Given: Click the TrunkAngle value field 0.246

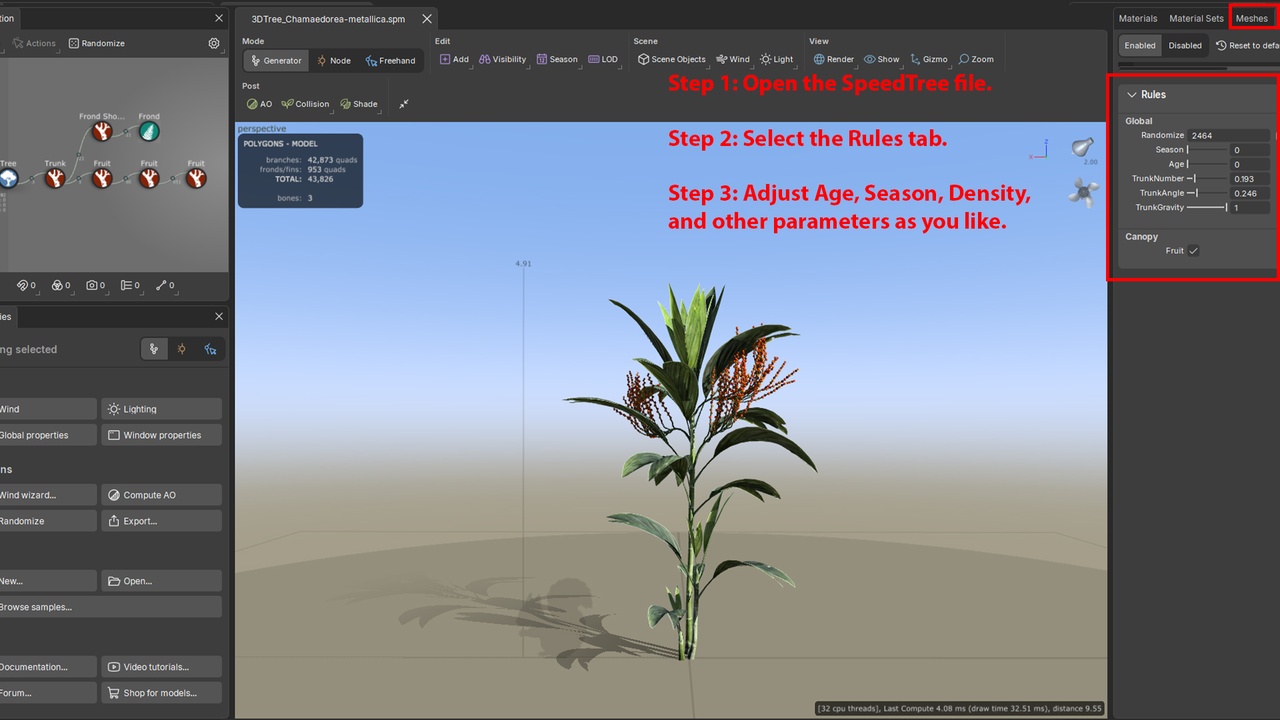Looking at the screenshot, I should (x=1250, y=193).
